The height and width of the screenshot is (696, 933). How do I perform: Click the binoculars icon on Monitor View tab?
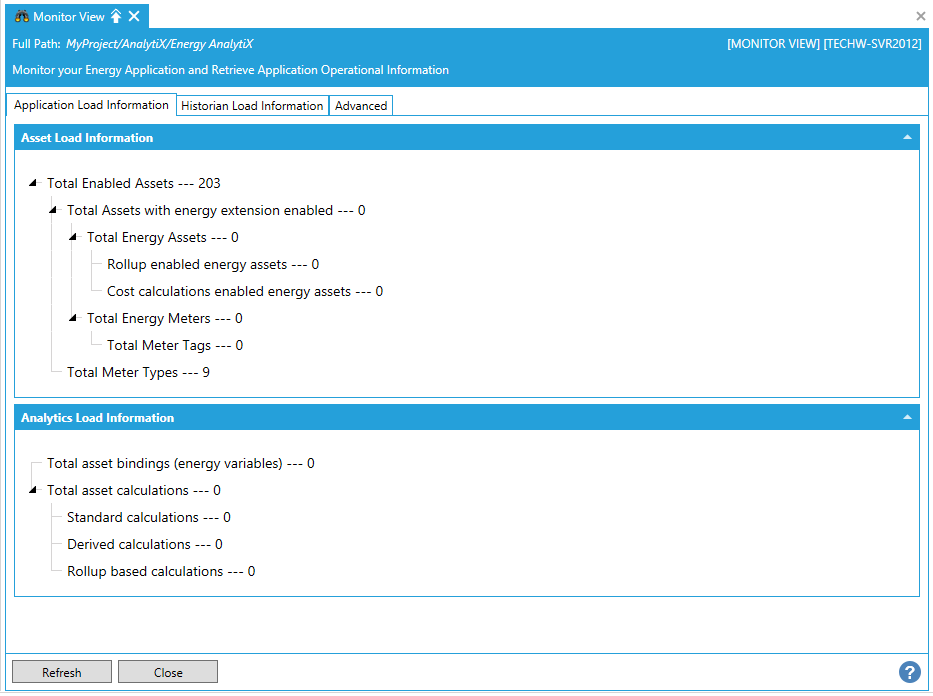coord(21,16)
